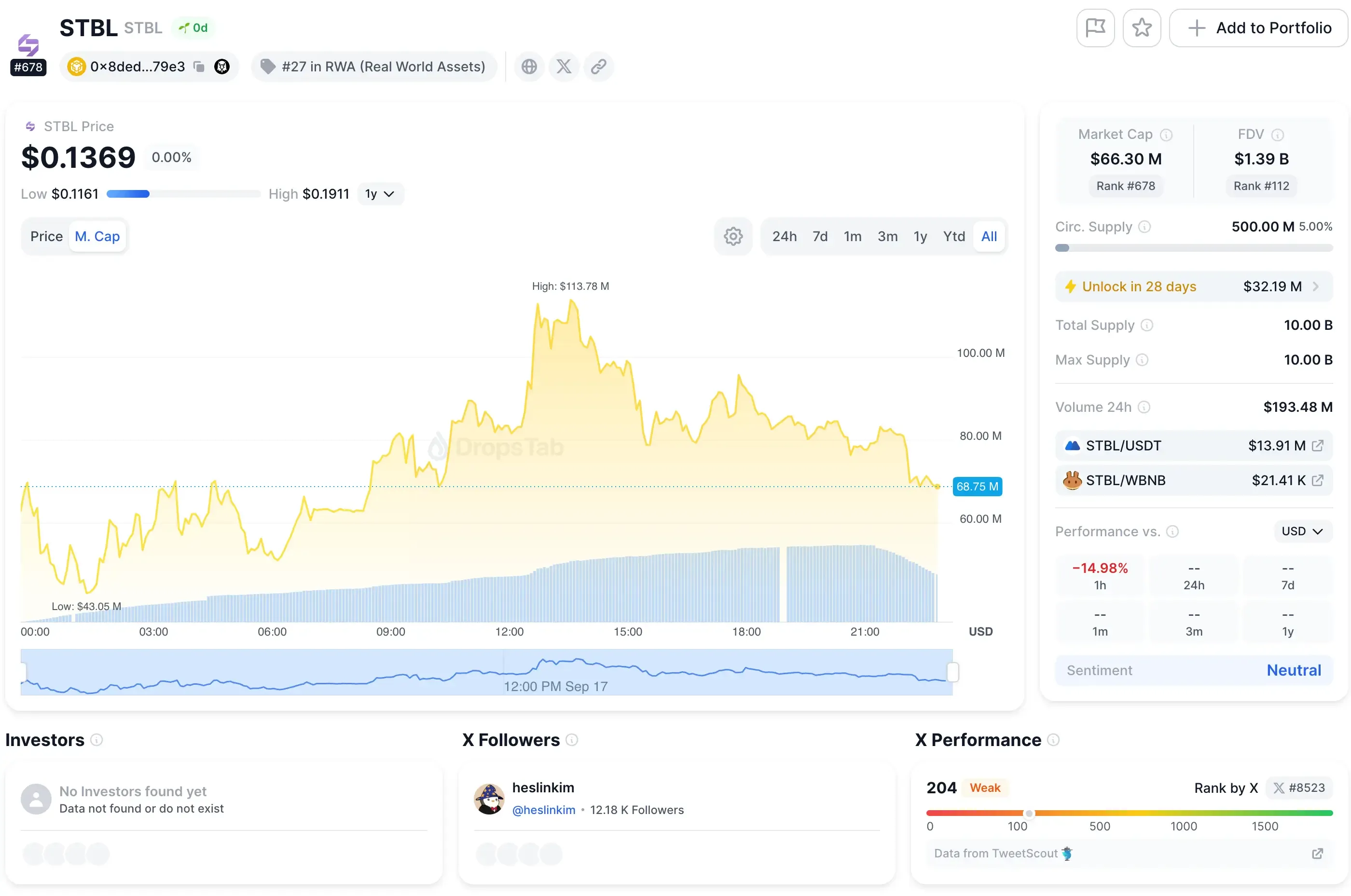Click the BNB Chain icon next to the contract
This screenshot has width=1351, height=896.
[77, 66]
